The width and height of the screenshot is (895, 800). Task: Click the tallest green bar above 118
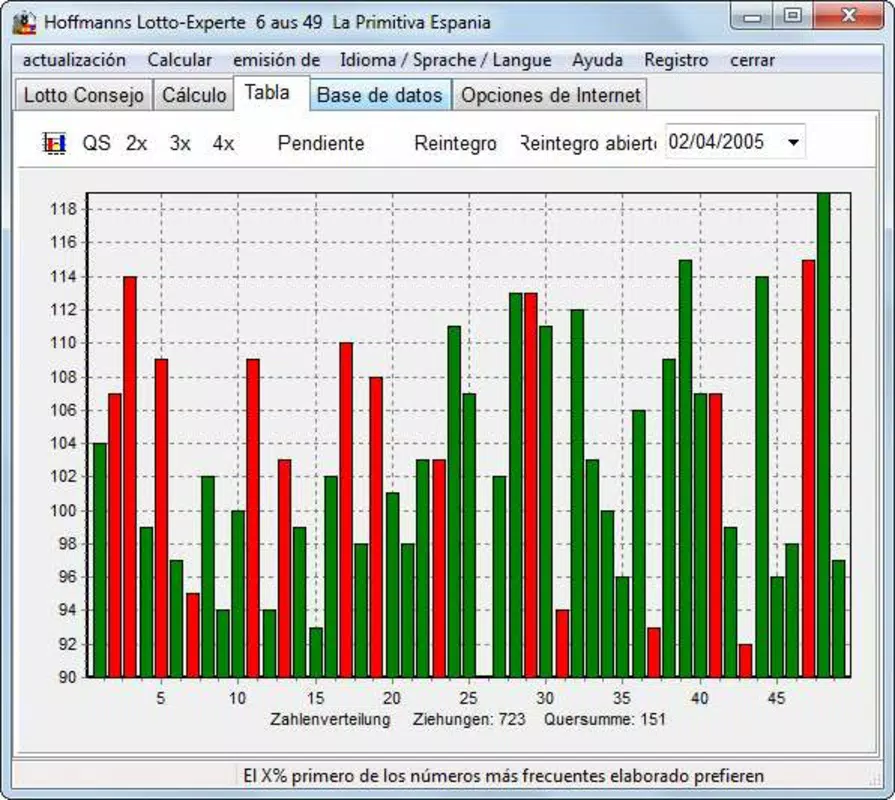[x=823, y=435]
